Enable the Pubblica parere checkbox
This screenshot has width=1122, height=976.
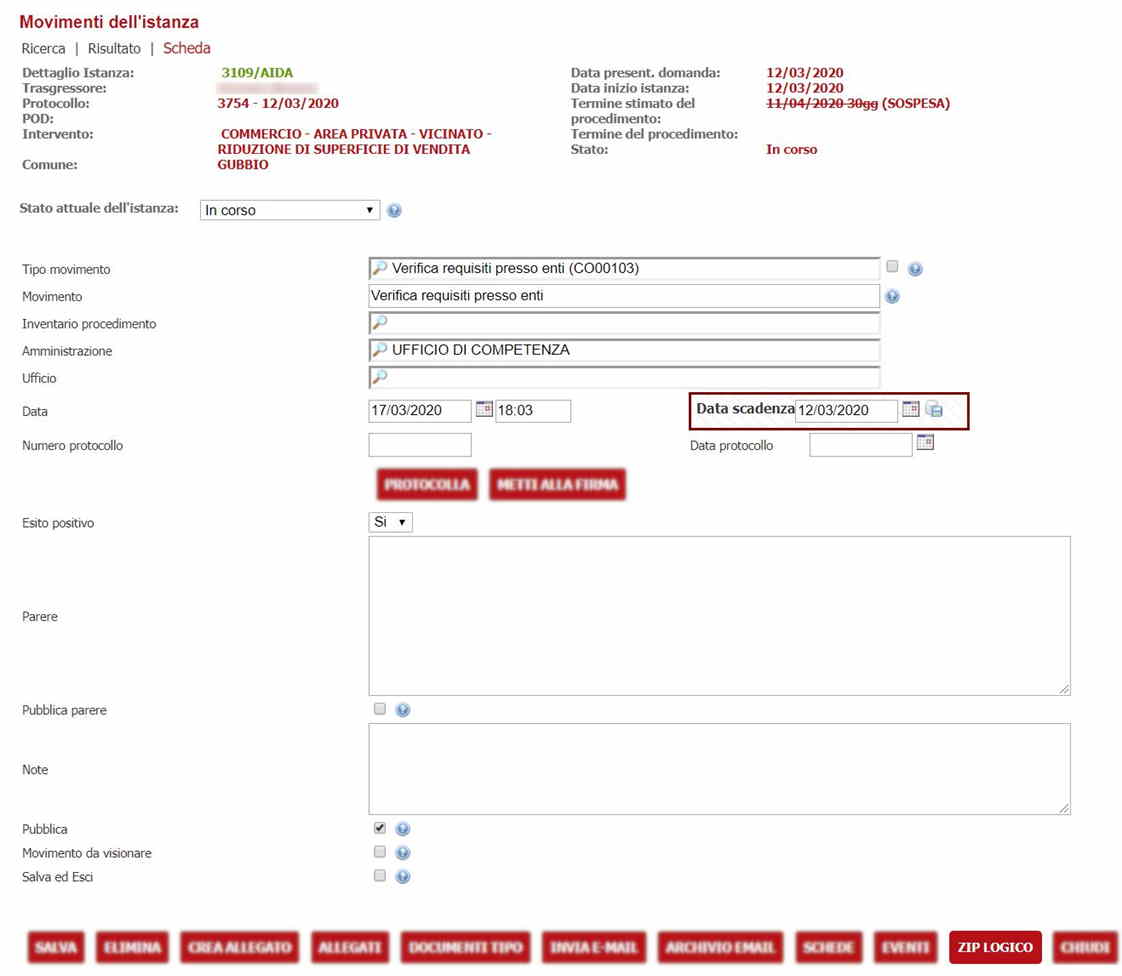pyautogui.click(x=379, y=709)
